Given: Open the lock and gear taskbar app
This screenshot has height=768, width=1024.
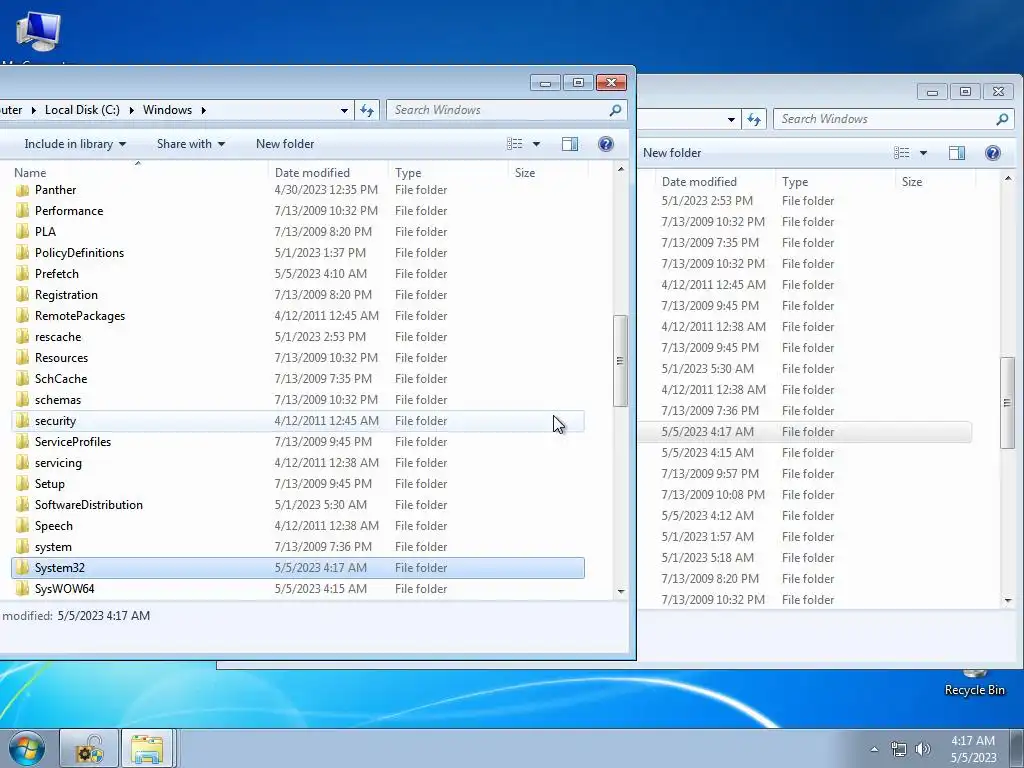Looking at the screenshot, I should tap(89, 748).
